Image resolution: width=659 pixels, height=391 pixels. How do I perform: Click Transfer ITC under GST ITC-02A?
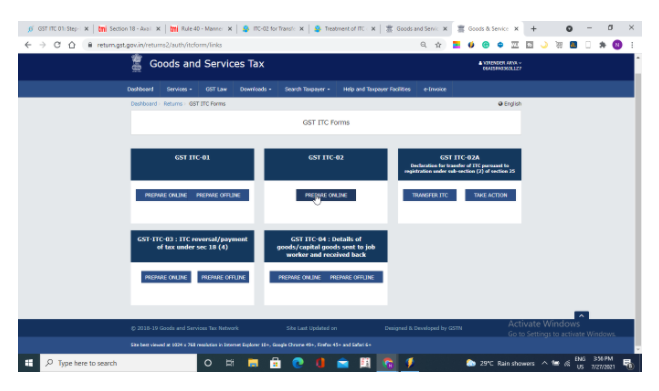point(430,195)
